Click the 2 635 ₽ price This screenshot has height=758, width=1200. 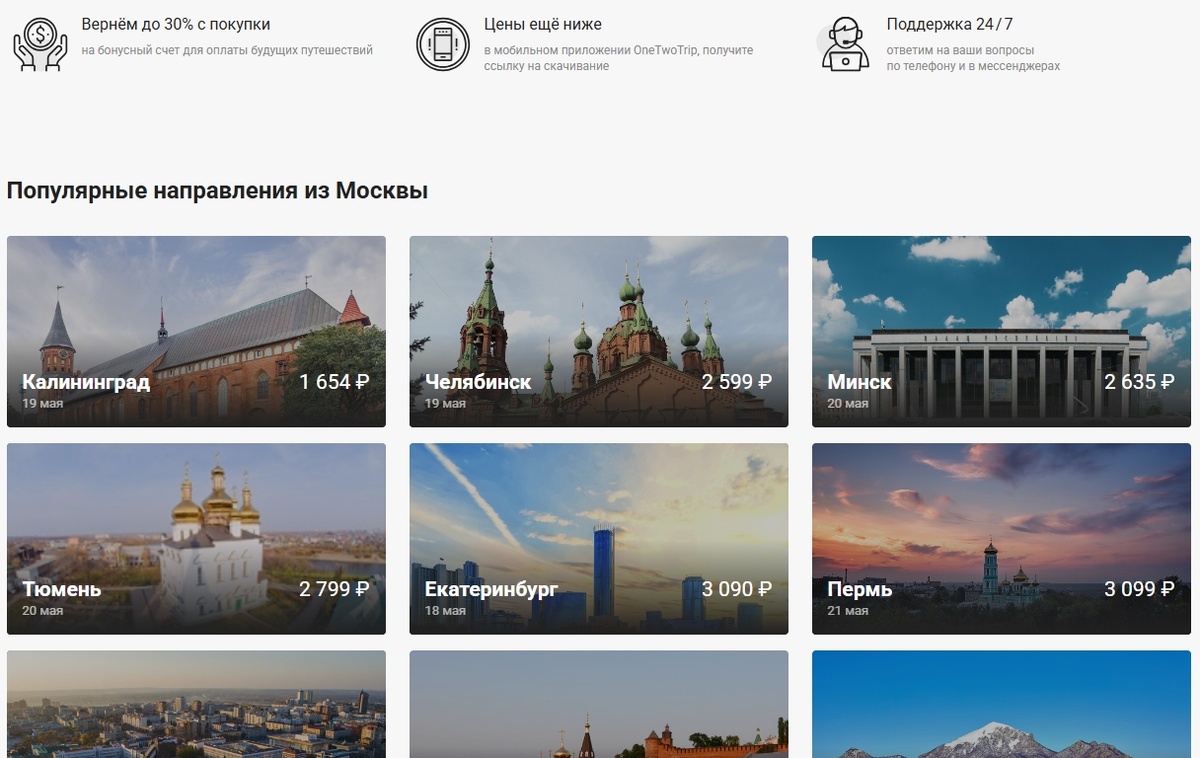coord(1139,381)
